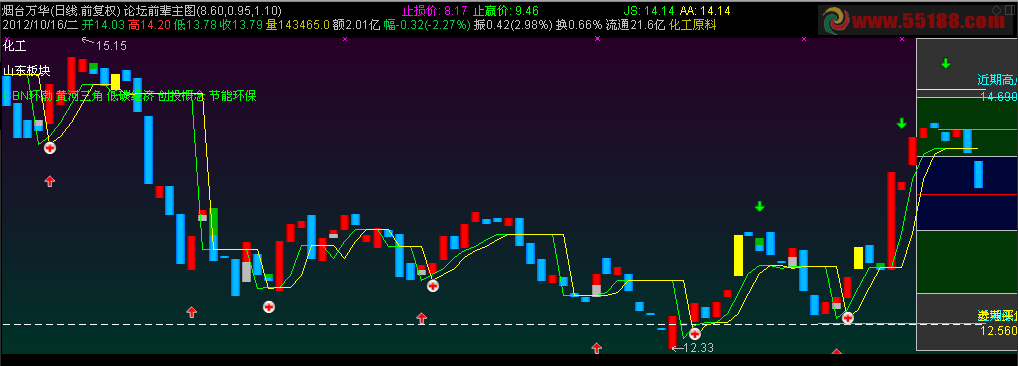
Task: Click the 振0.42(2.98%) amplitude value
Action: (514, 25)
